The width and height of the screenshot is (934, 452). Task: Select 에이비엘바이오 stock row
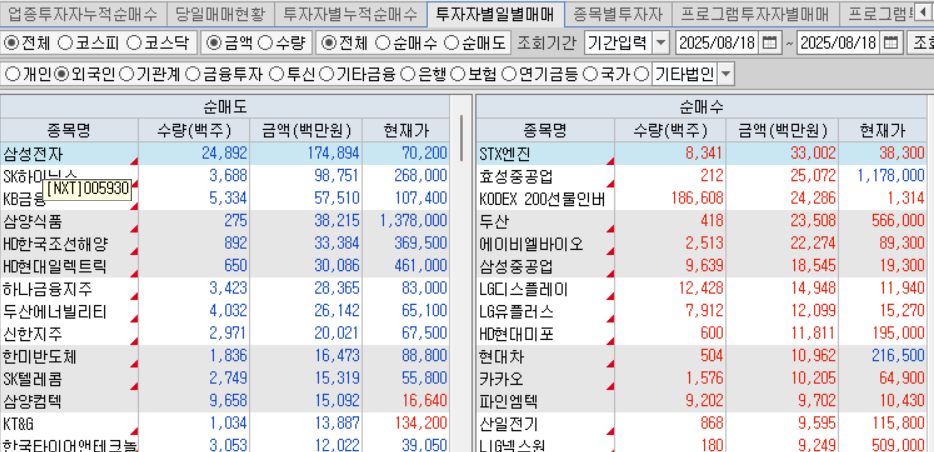click(x=702, y=244)
